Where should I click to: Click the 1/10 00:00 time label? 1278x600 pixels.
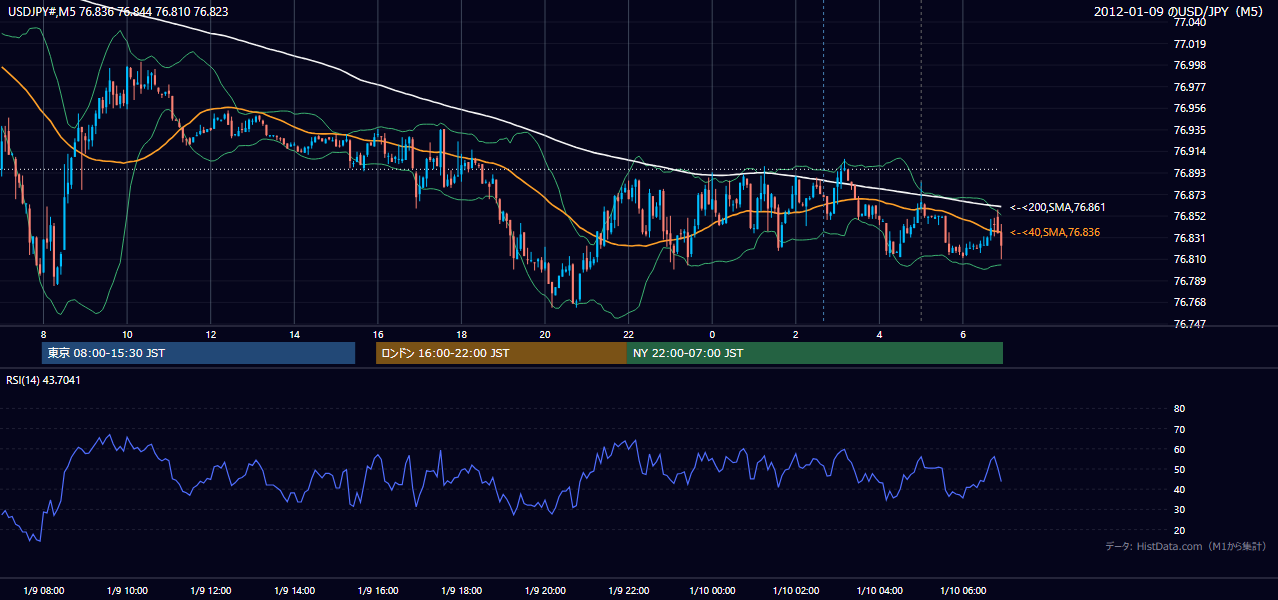pyautogui.click(x=712, y=590)
